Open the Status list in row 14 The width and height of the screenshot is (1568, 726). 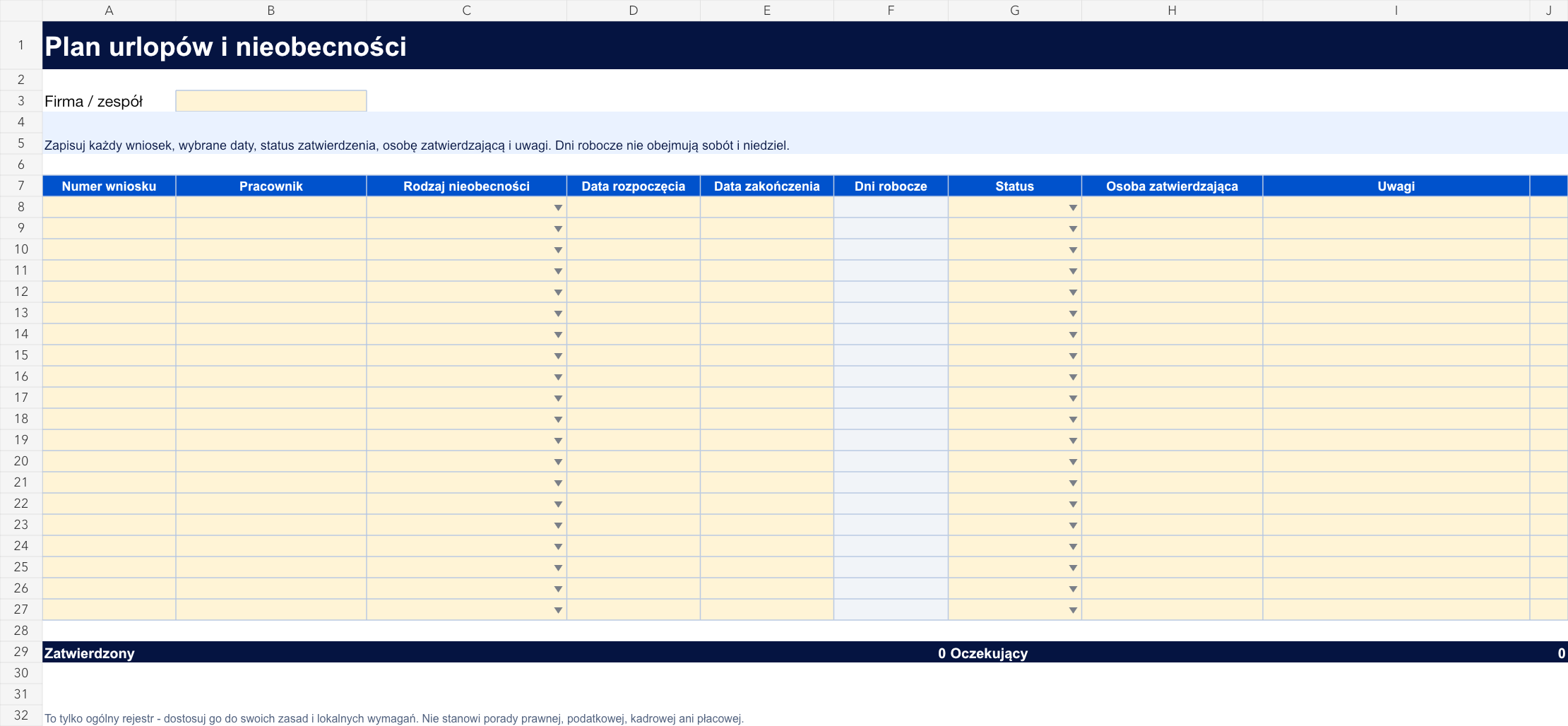[1073, 335]
